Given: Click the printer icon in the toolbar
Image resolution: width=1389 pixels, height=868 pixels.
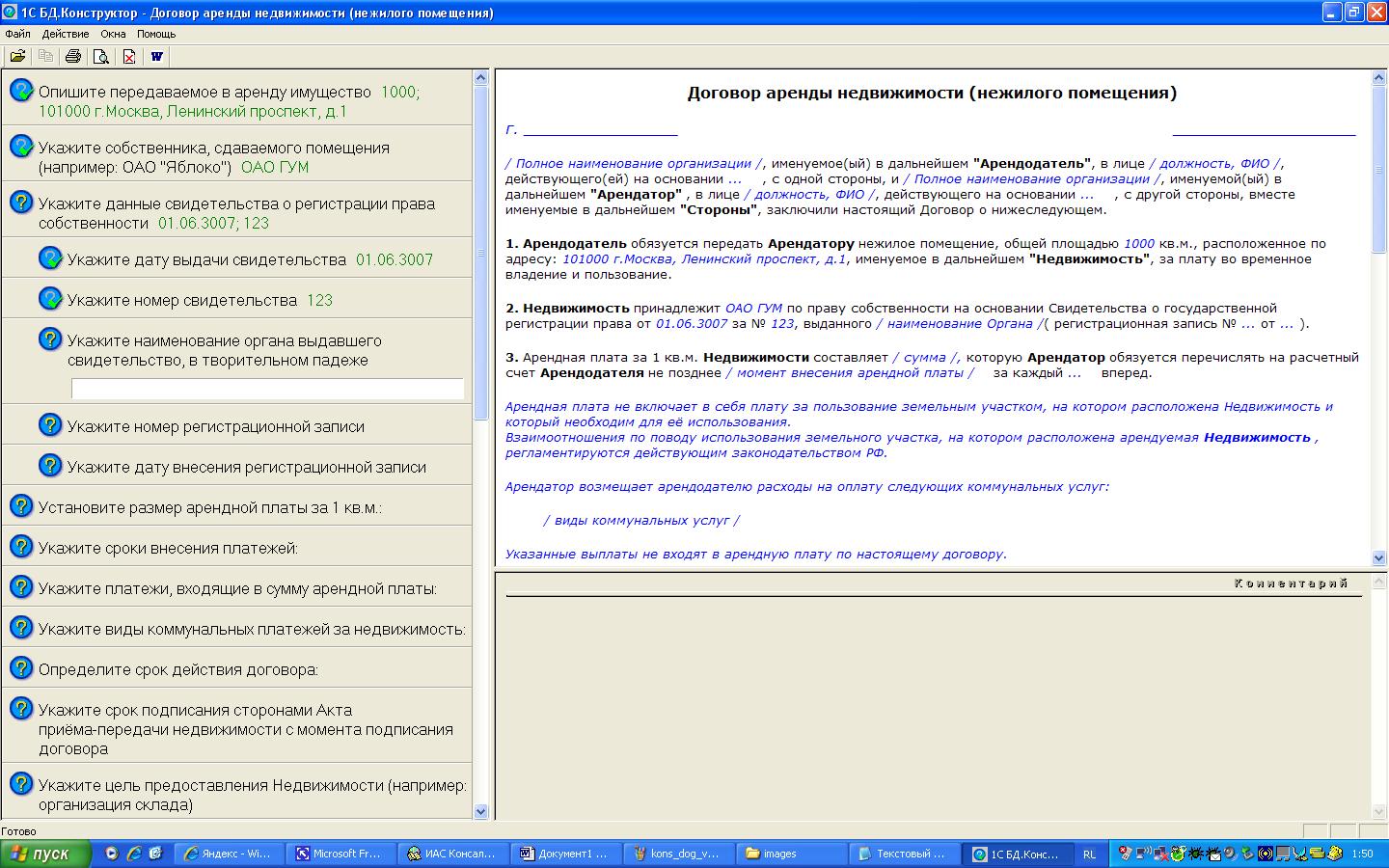Looking at the screenshot, I should pyautogui.click(x=73, y=56).
